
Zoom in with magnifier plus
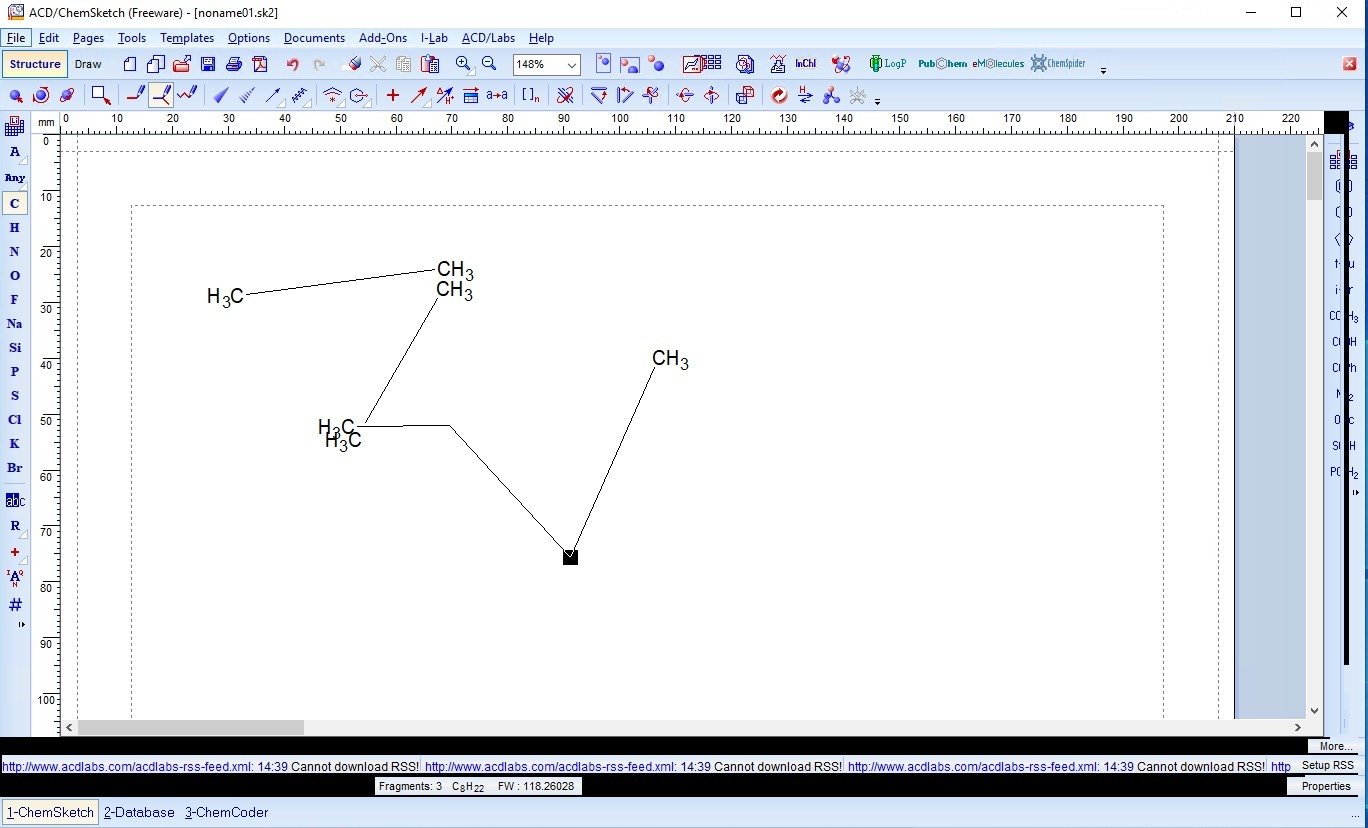click(463, 64)
